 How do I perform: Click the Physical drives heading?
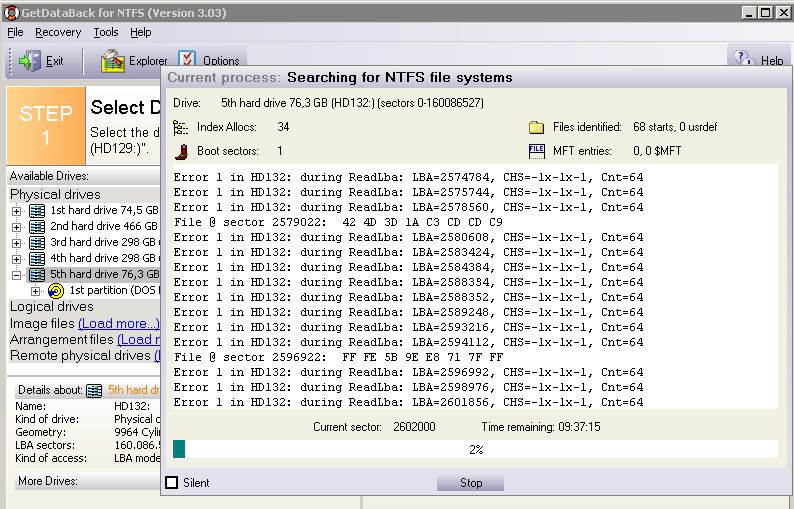pos(55,194)
